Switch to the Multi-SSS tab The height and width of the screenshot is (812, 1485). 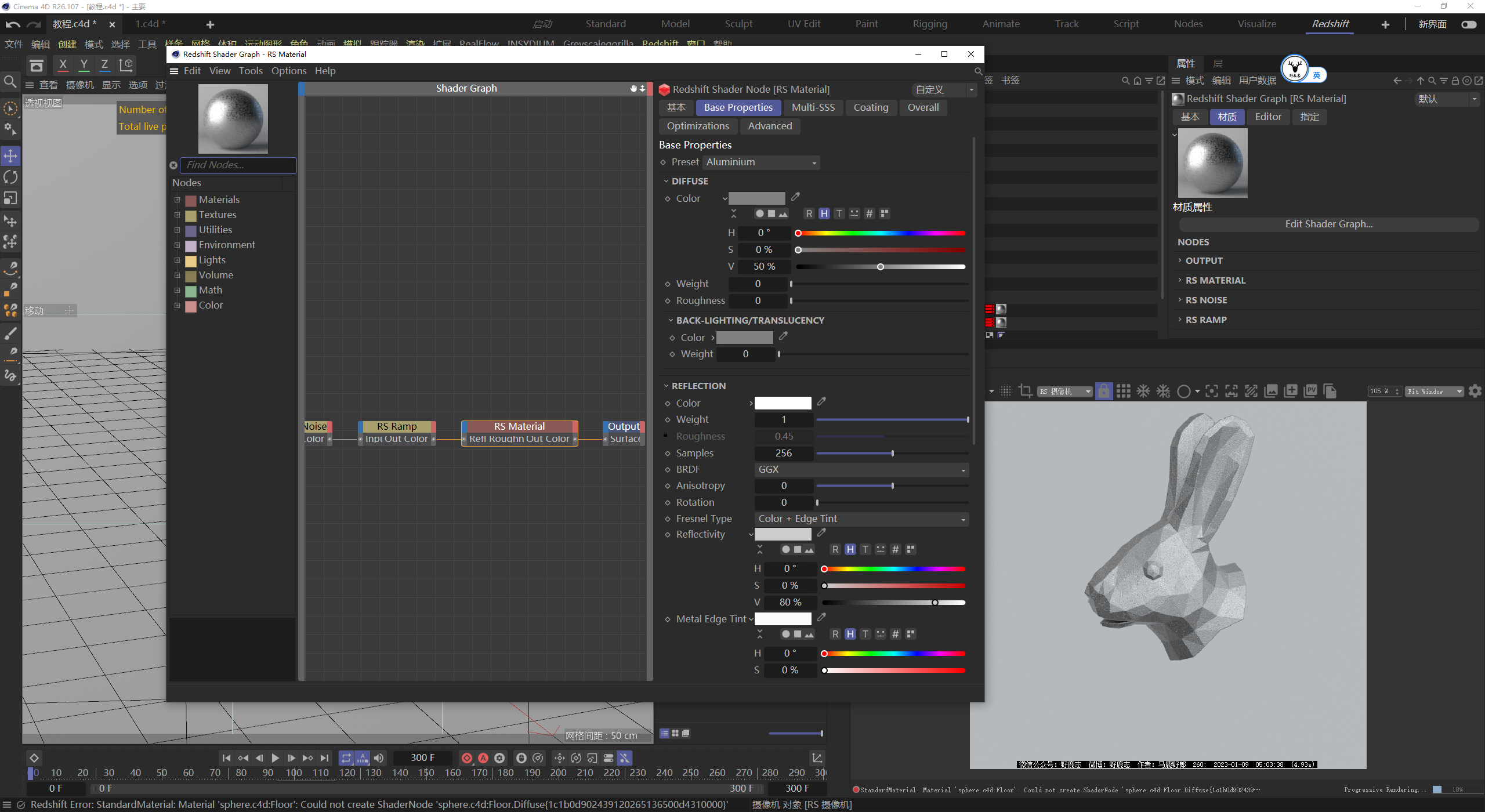click(813, 107)
